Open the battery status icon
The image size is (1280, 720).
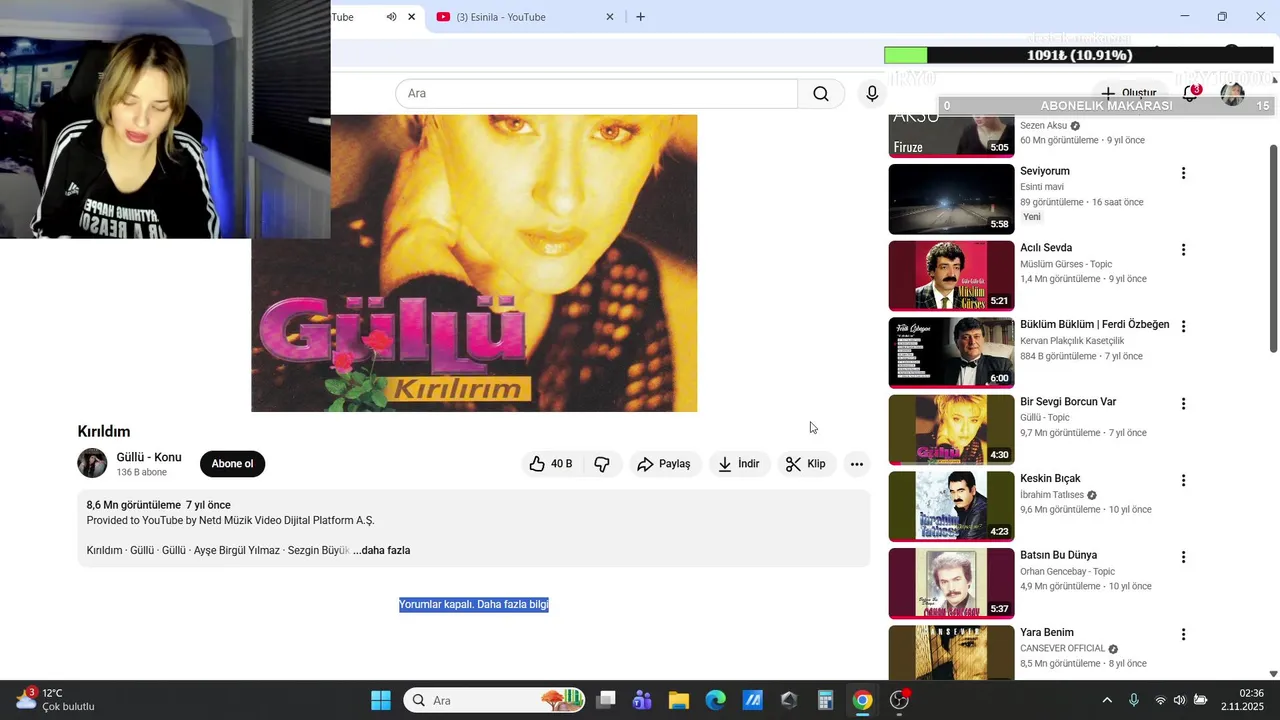pyautogui.click(x=1200, y=700)
